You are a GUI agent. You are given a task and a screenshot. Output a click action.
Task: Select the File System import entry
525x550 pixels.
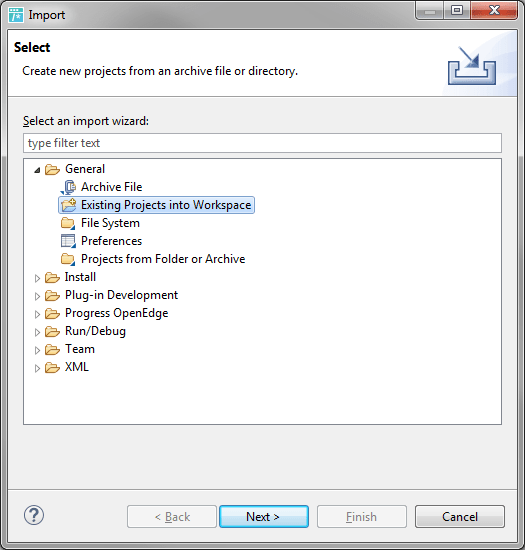(110, 223)
